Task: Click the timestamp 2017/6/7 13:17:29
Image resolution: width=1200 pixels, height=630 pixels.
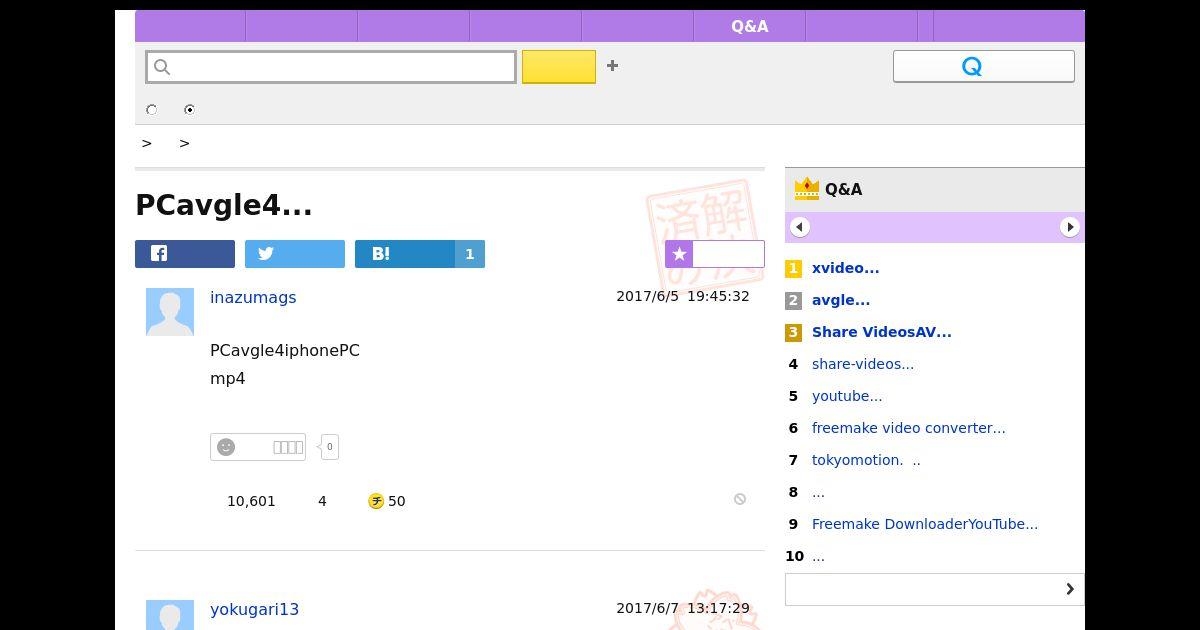Action: (x=683, y=608)
